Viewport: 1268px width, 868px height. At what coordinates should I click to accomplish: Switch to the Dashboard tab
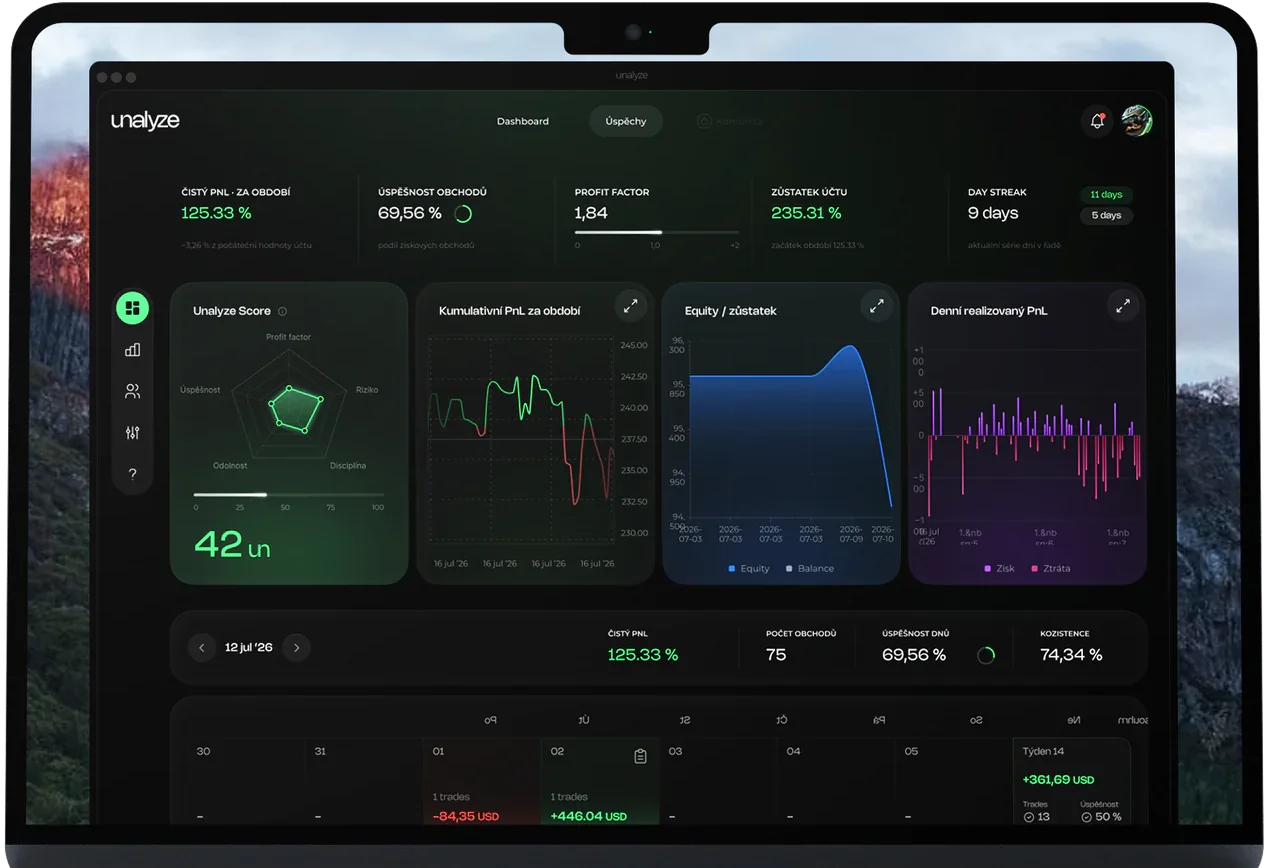point(523,121)
